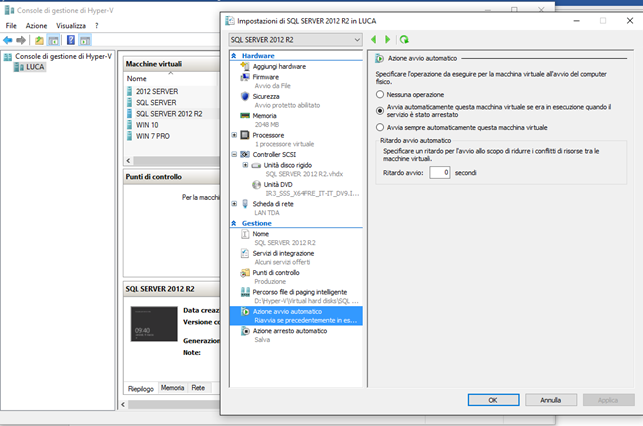Select Aggiungi hardware item
Viewport: 643px width, 426px height.
pos(279,66)
